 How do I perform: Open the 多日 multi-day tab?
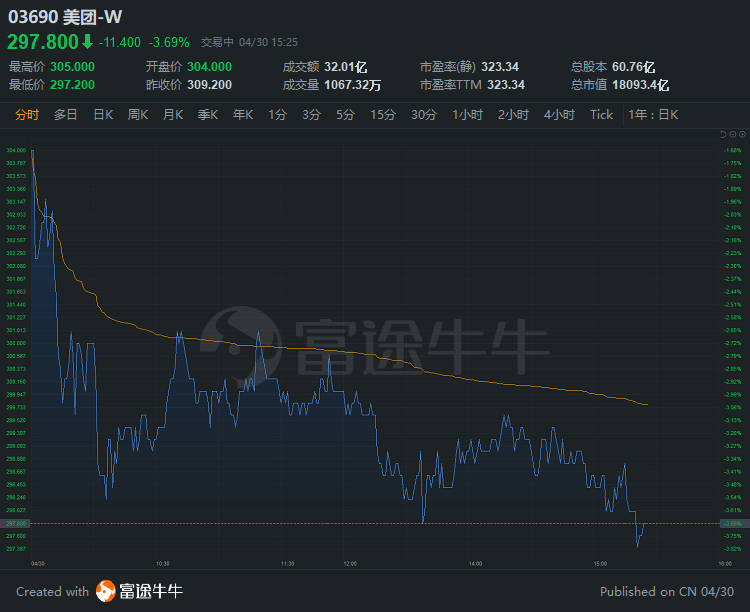(x=66, y=115)
